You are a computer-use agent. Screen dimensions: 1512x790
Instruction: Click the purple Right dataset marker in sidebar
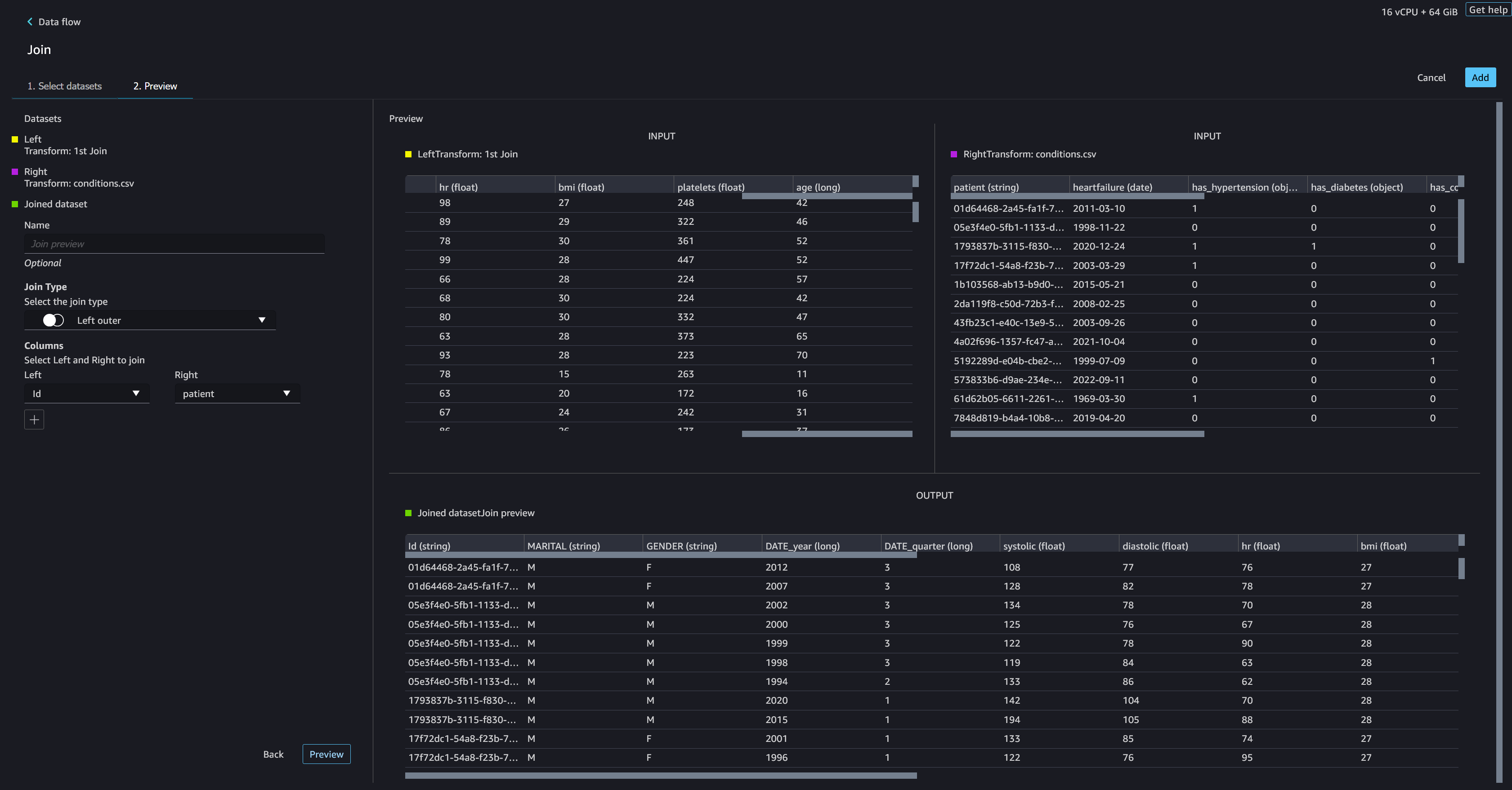pos(15,171)
